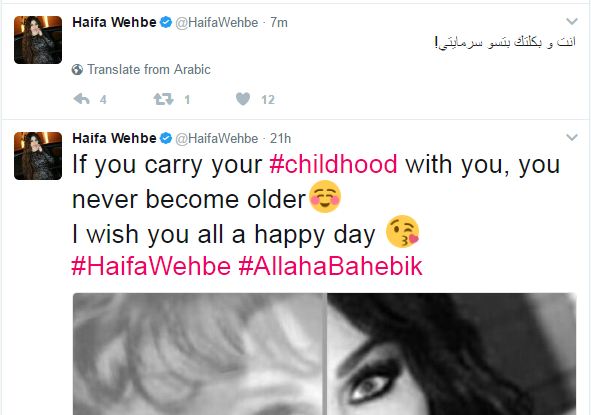Image resolution: width=591 pixels, height=415 pixels.
Task: Click Translate from Arabic link
Action: point(149,70)
